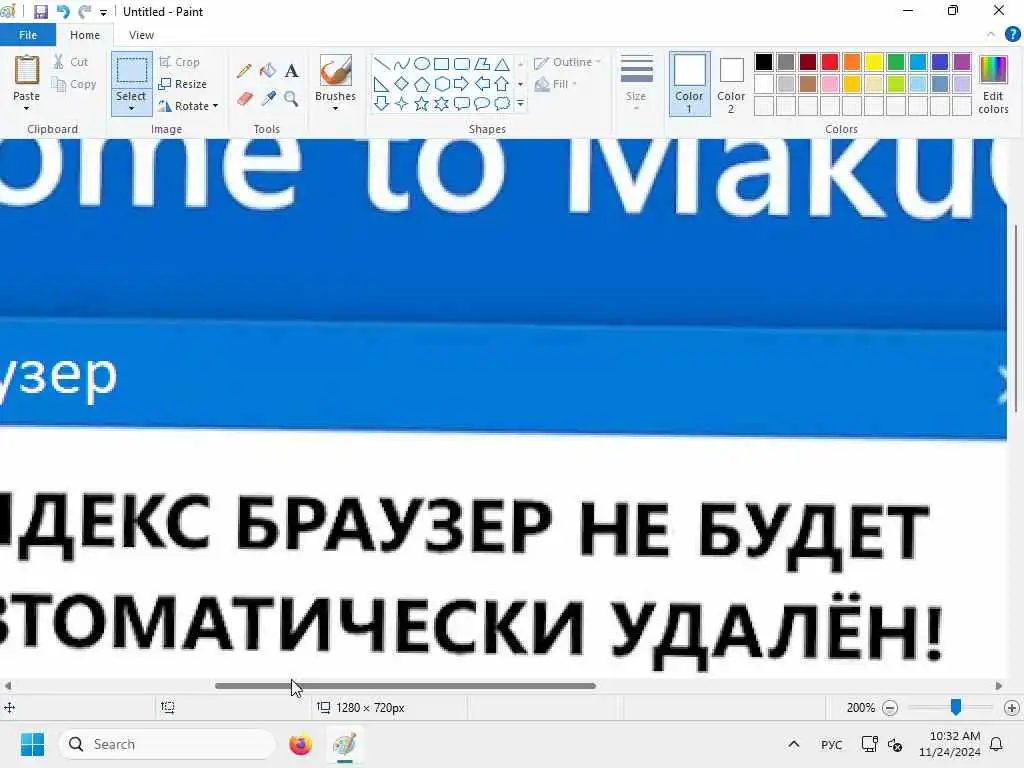Select the Color picker eyedropper tool
Screen dimensions: 1024x768
(x=268, y=99)
